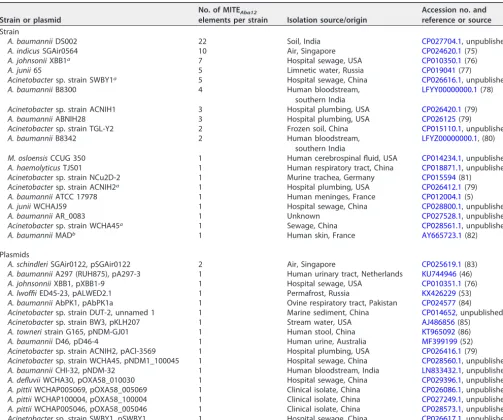Select 'Permafrost, Russia' isolation source
Image resolution: width=503 pixels, height=420 pixels.
318,293
